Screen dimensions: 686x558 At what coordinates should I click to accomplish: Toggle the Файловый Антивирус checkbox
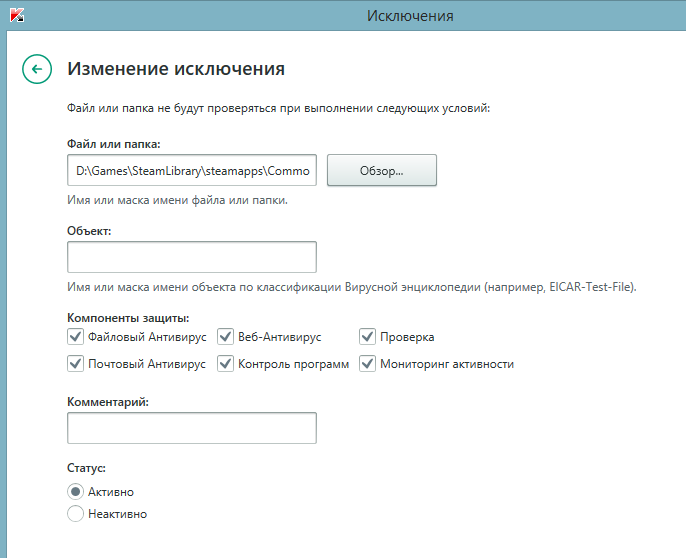(75, 337)
